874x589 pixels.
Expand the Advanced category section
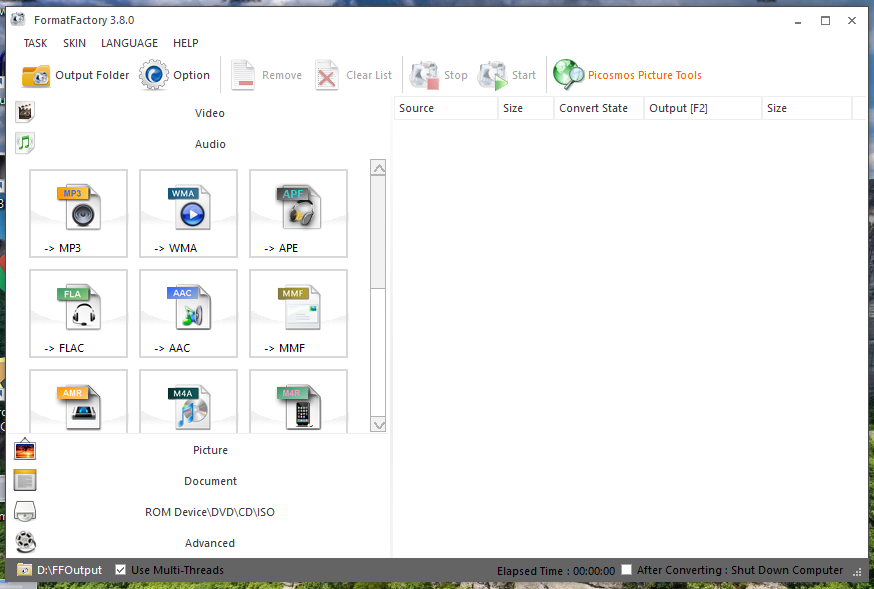coord(200,543)
